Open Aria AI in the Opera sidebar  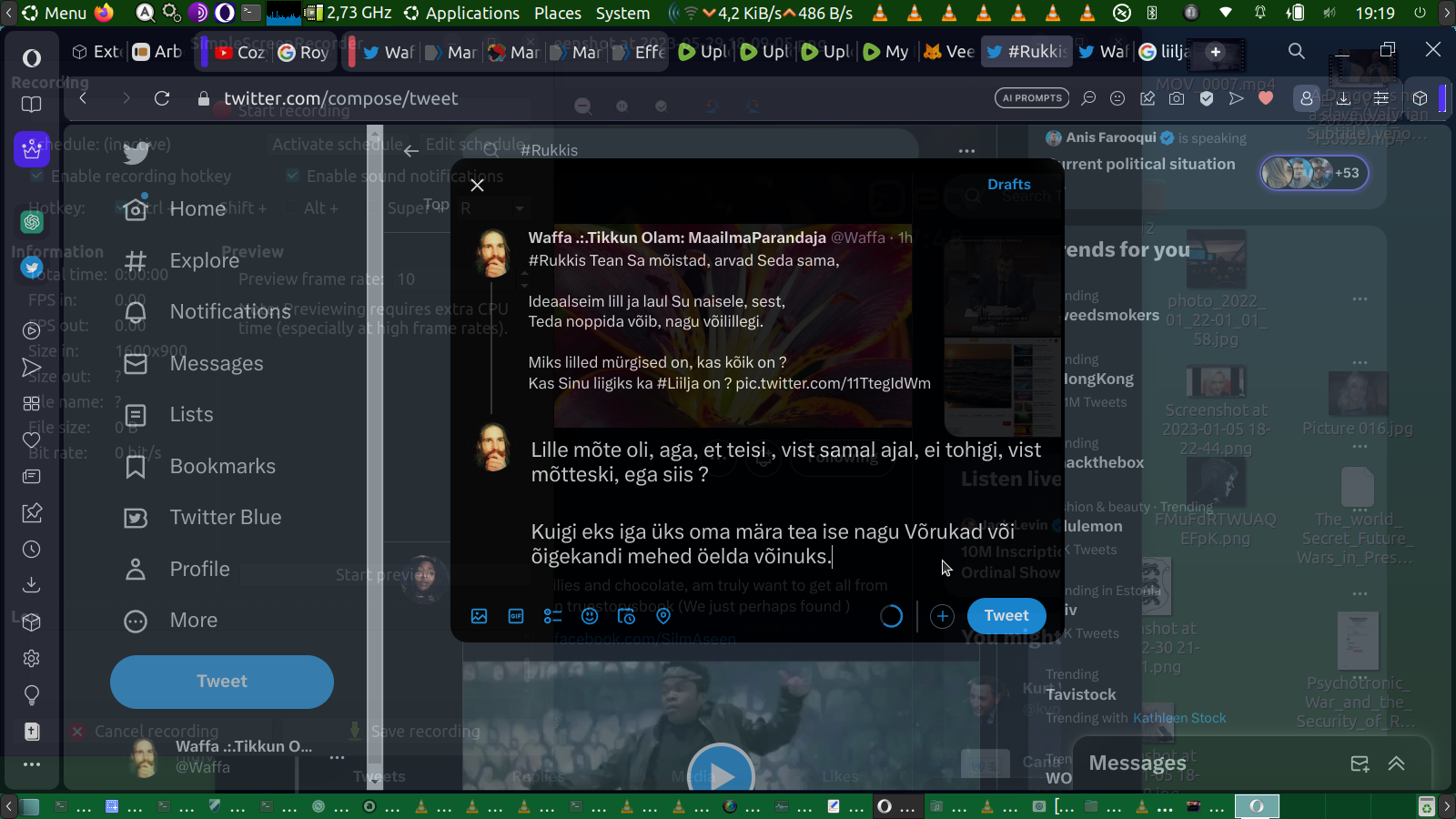pyautogui.click(x=32, y=148)
